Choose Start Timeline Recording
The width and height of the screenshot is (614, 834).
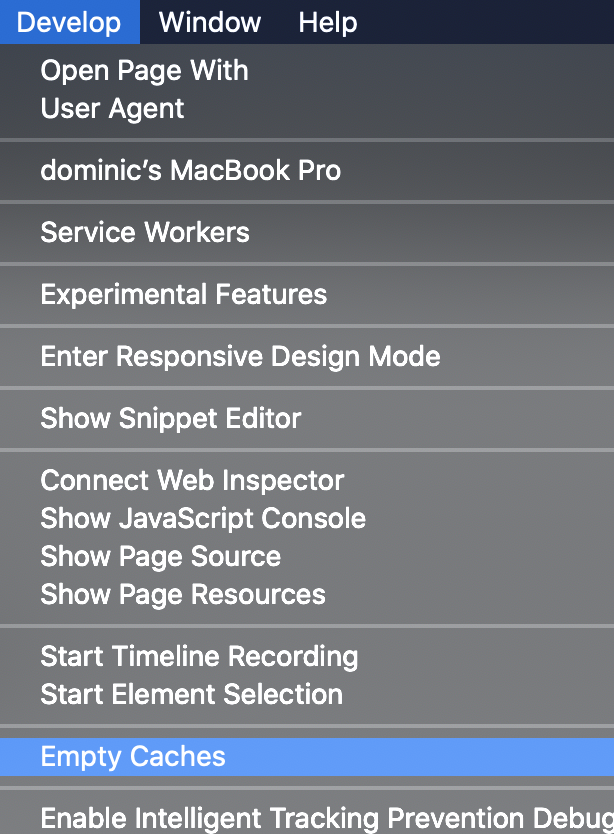pos(199,657)
